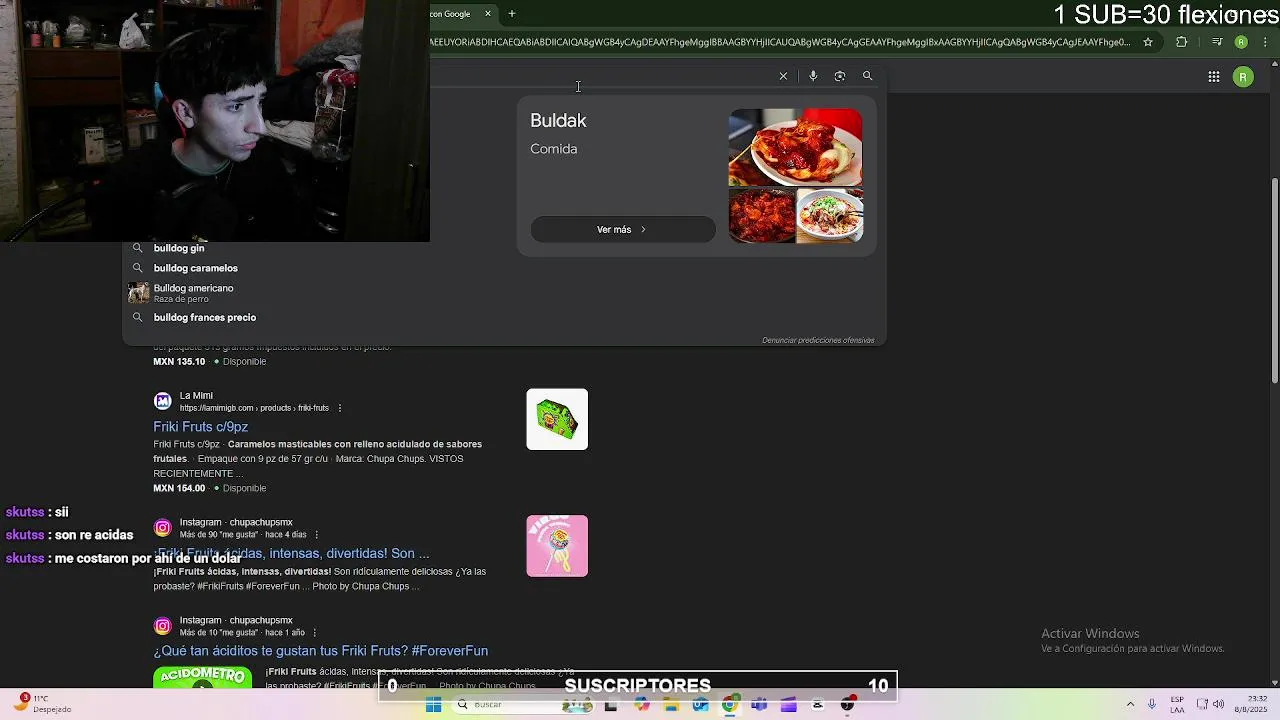Viewport: 1280px width, 720px height.
Task: Click the Ver más button on Buldak card
Action: tap(623, 229)
